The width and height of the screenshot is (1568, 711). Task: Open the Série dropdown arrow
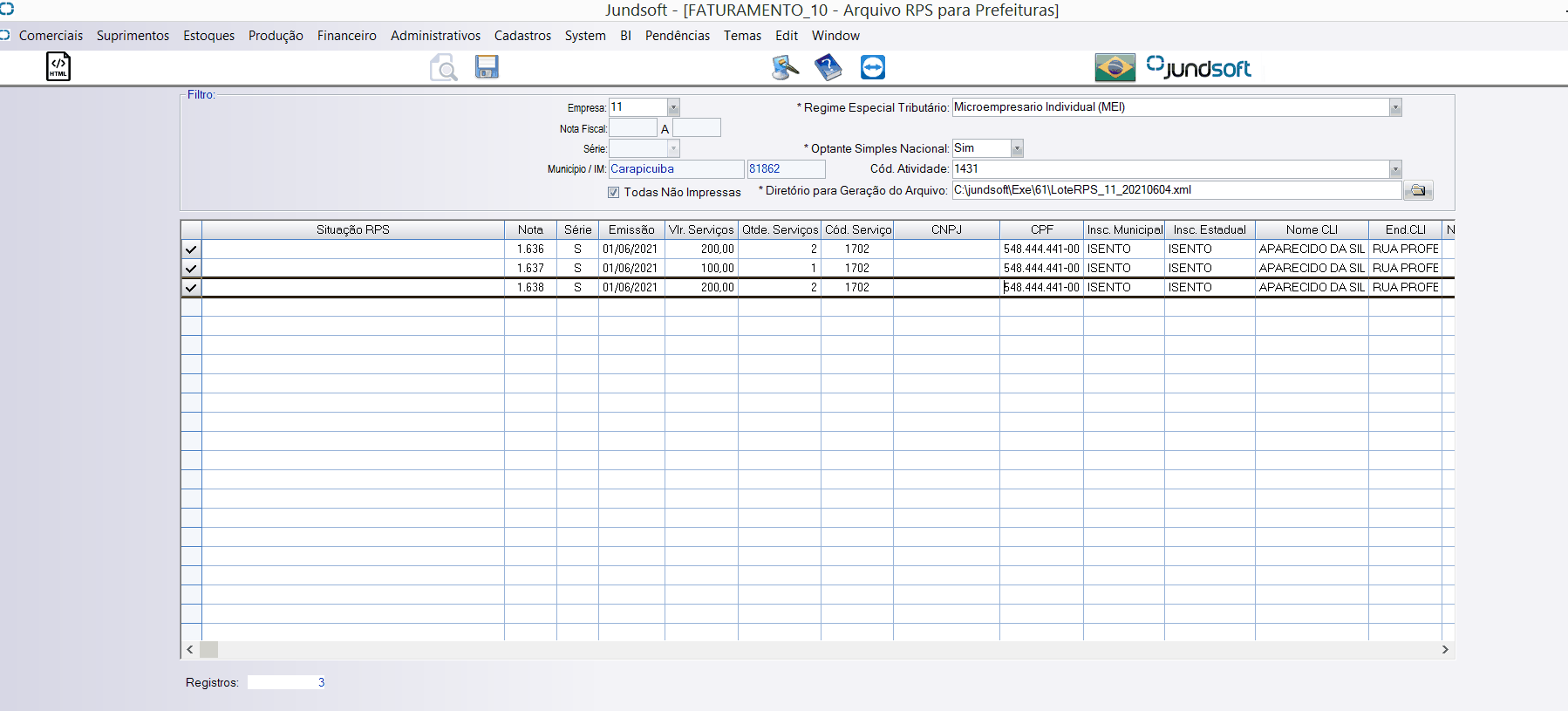point(673,149)
